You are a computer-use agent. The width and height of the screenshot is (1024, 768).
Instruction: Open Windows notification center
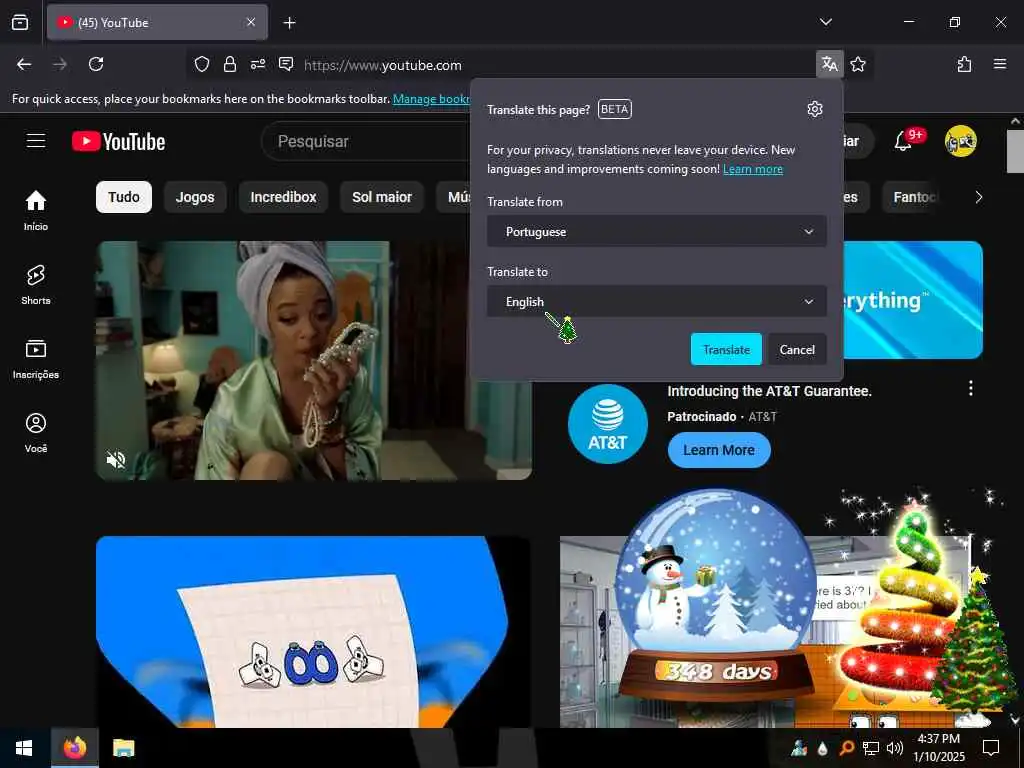point(991,748)
